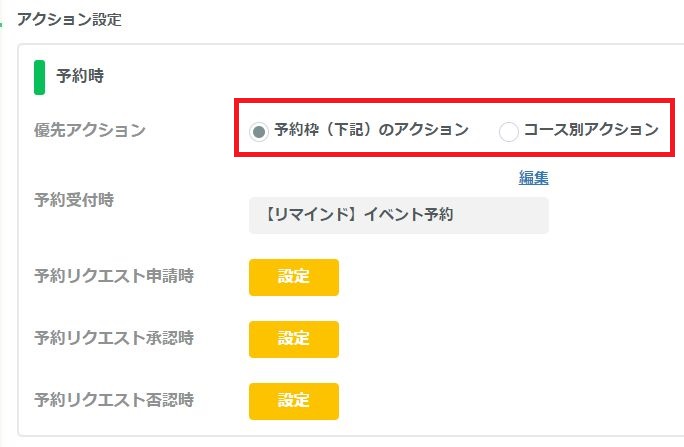Click the 優先アクション label
Image resolution: width=684 pixels, height=447 pixels.
(x=89, y=129)
